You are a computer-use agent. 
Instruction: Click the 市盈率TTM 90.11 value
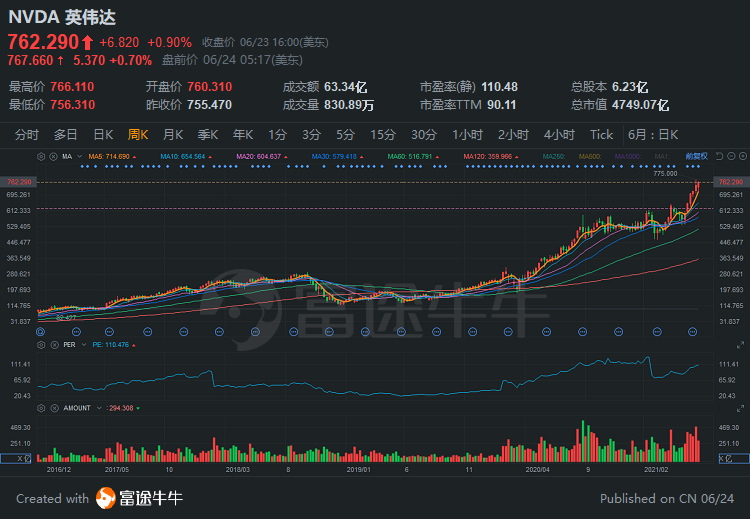(501, 105)
